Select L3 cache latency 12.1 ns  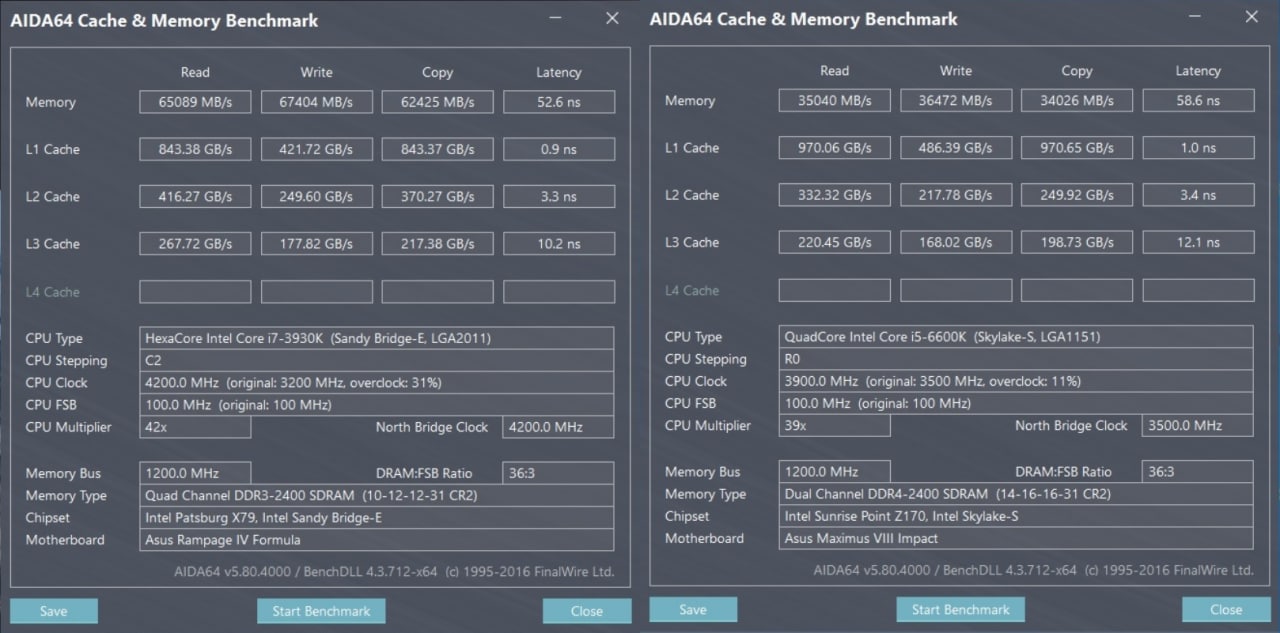coord(1198,241)
